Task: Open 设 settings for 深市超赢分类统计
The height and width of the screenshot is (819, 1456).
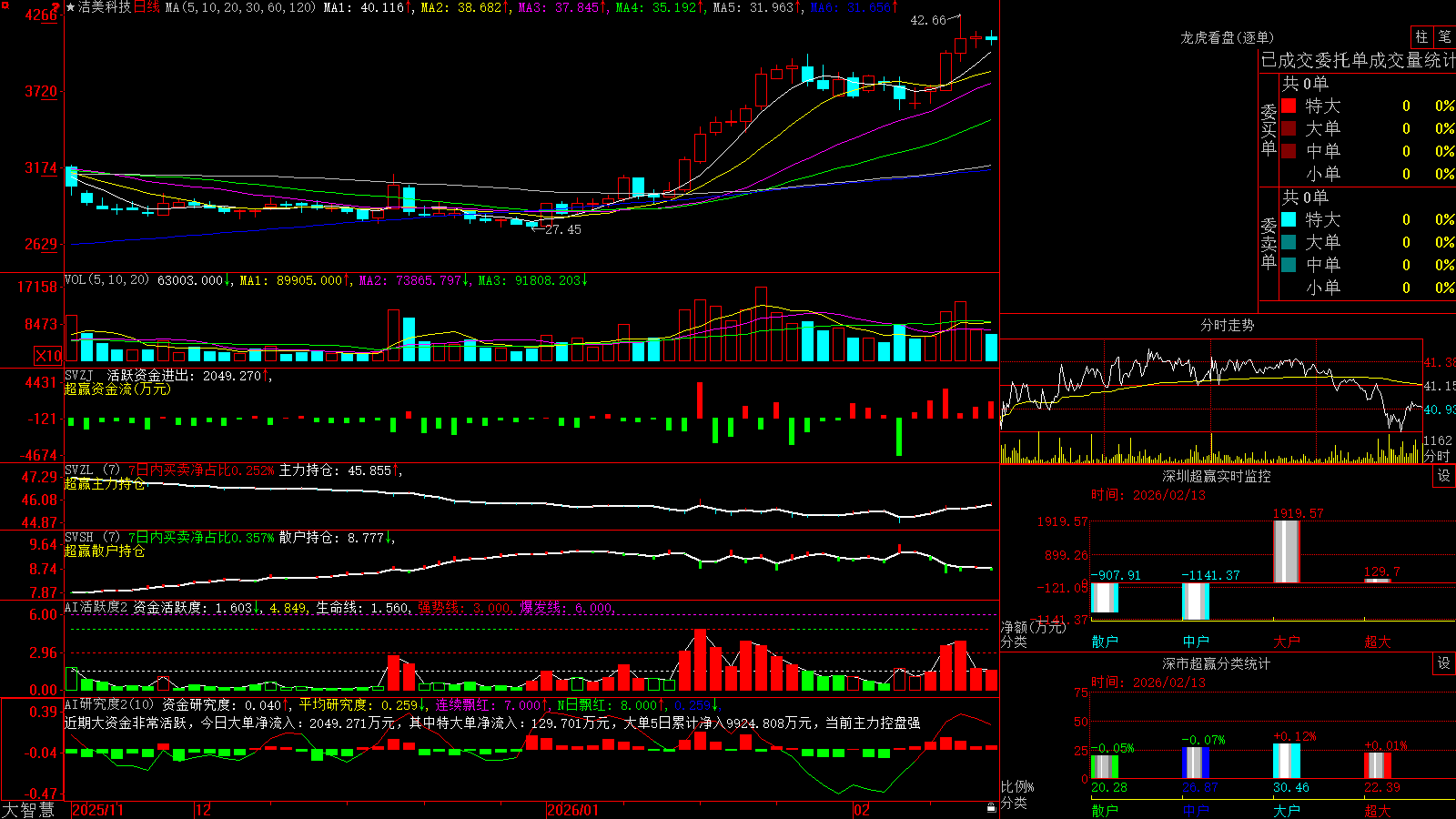Action: (1444, 663)
